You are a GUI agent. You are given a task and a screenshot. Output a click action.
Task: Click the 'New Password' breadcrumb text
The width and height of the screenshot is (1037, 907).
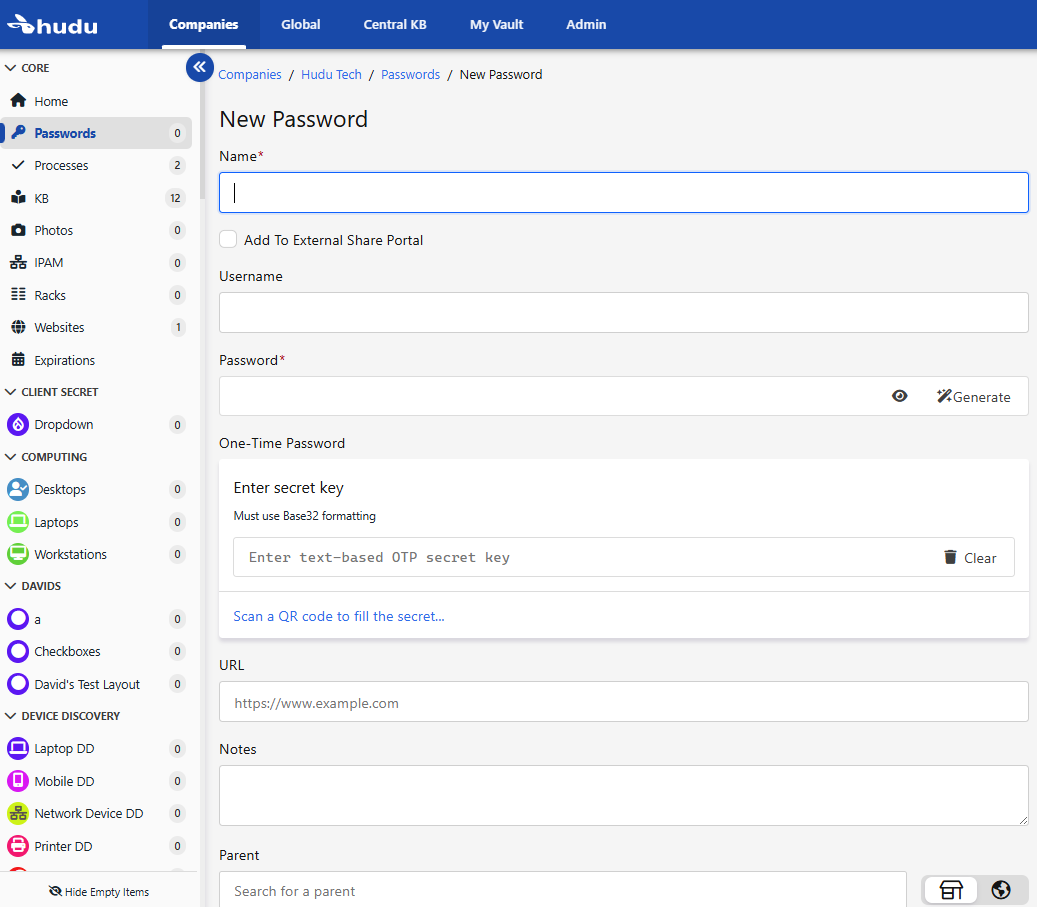tap(501, 74)
